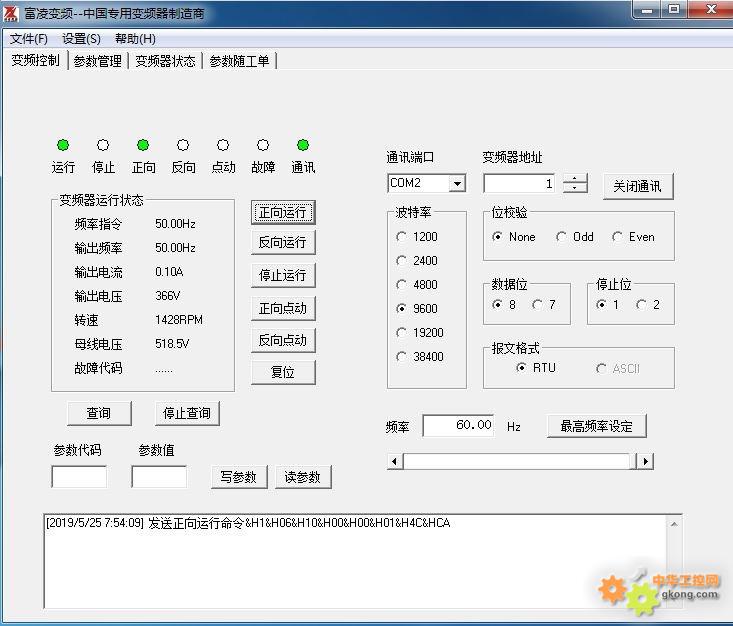The image size is (733, 626).
Task: Select the 9600 baud rate
Action: tap(417, 309)
